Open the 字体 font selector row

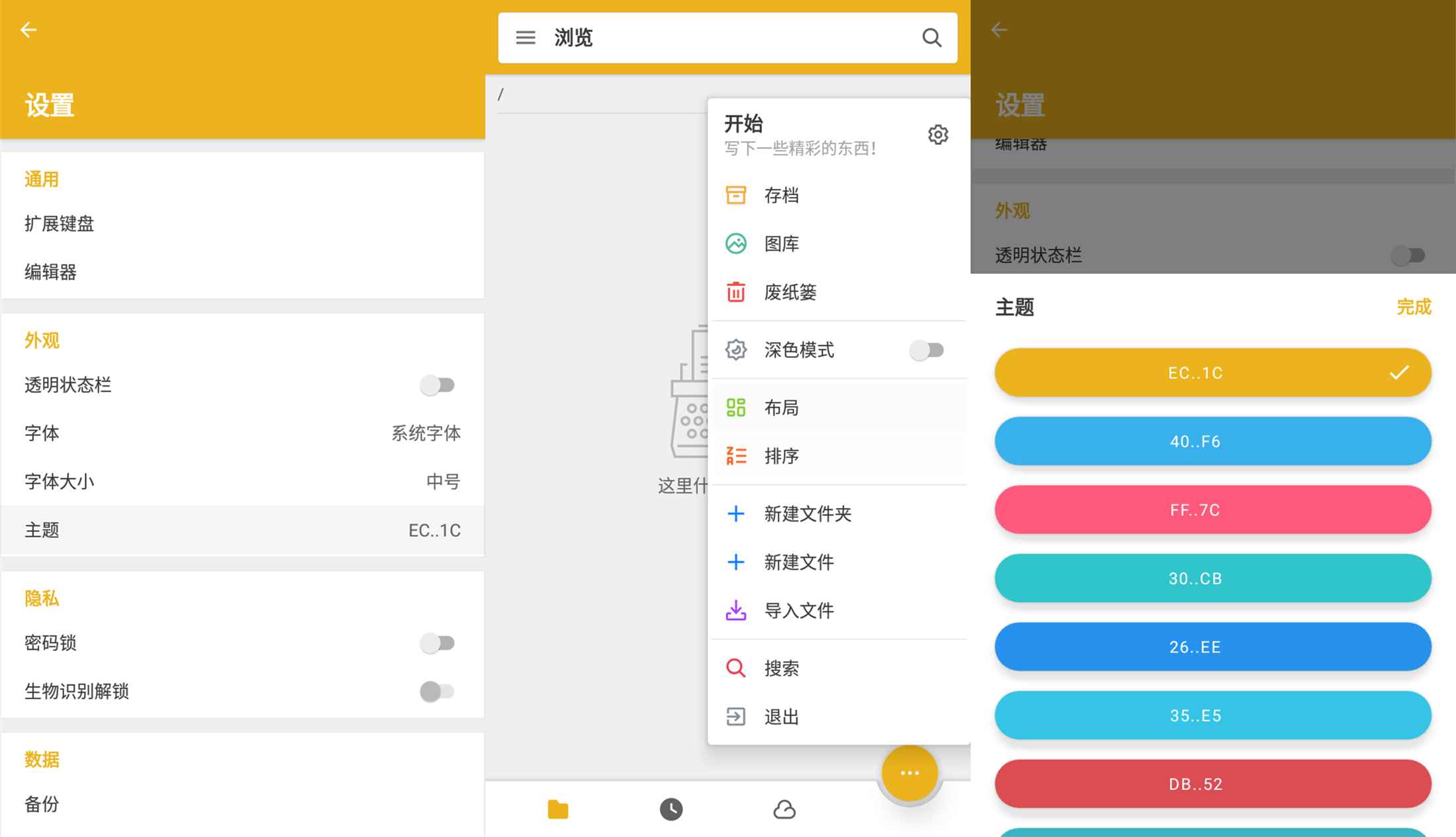pyautogui.click(x=242, y=433)
